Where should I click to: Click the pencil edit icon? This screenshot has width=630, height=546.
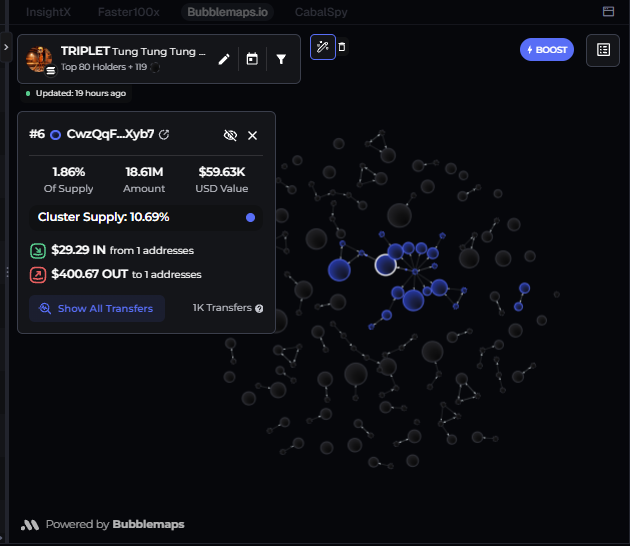tap(224, 59)
